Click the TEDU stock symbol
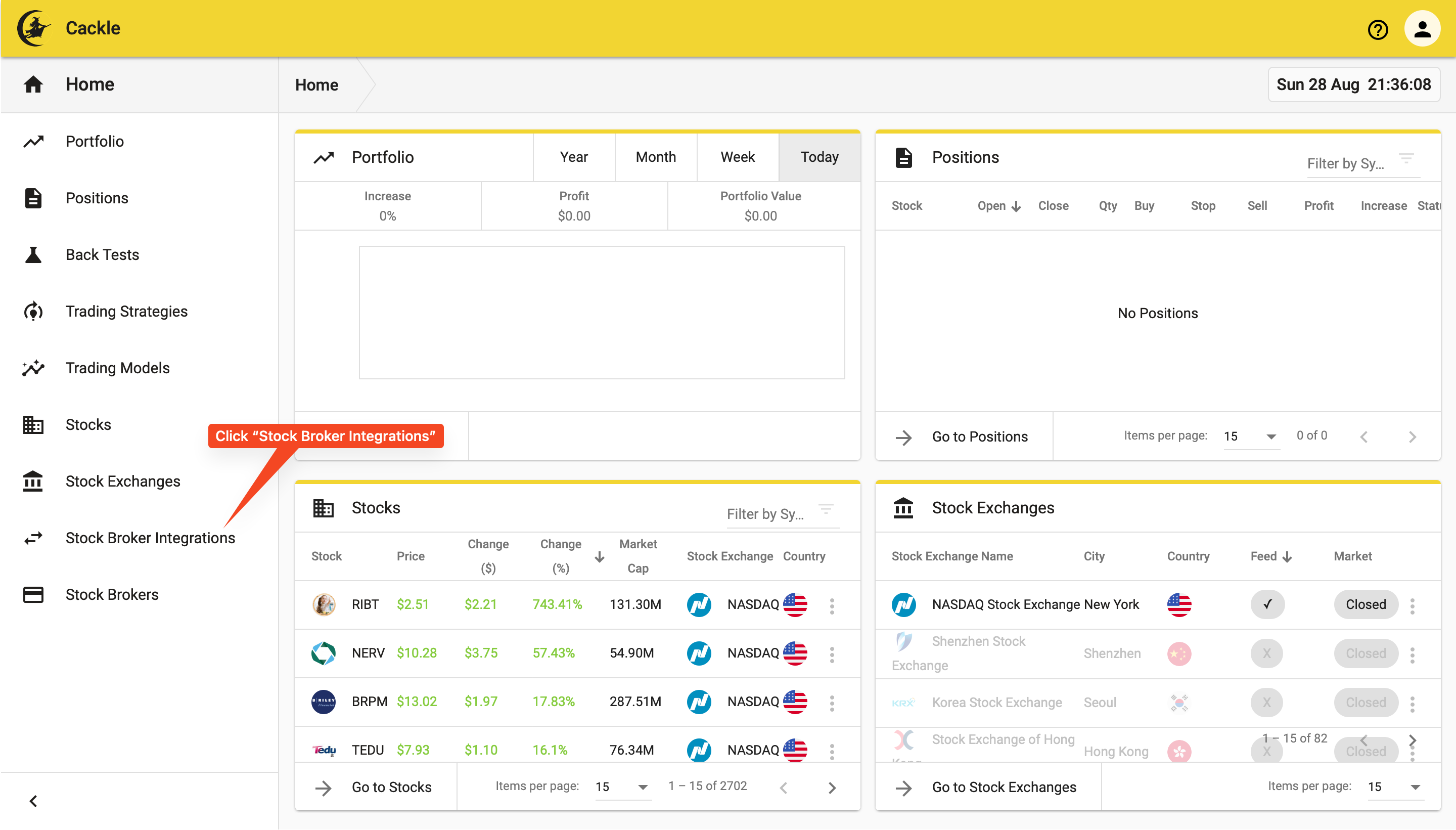 point(368,750)
